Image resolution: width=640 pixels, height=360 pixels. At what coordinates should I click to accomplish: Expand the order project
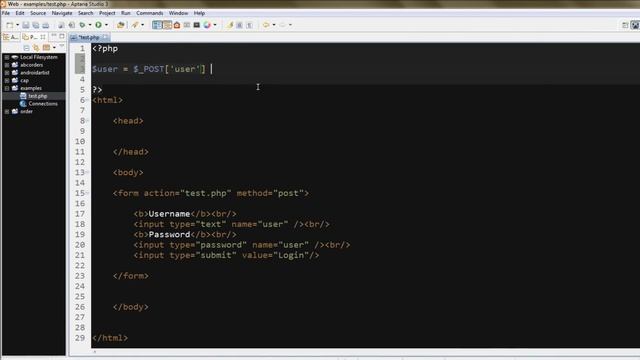(7, 111)
